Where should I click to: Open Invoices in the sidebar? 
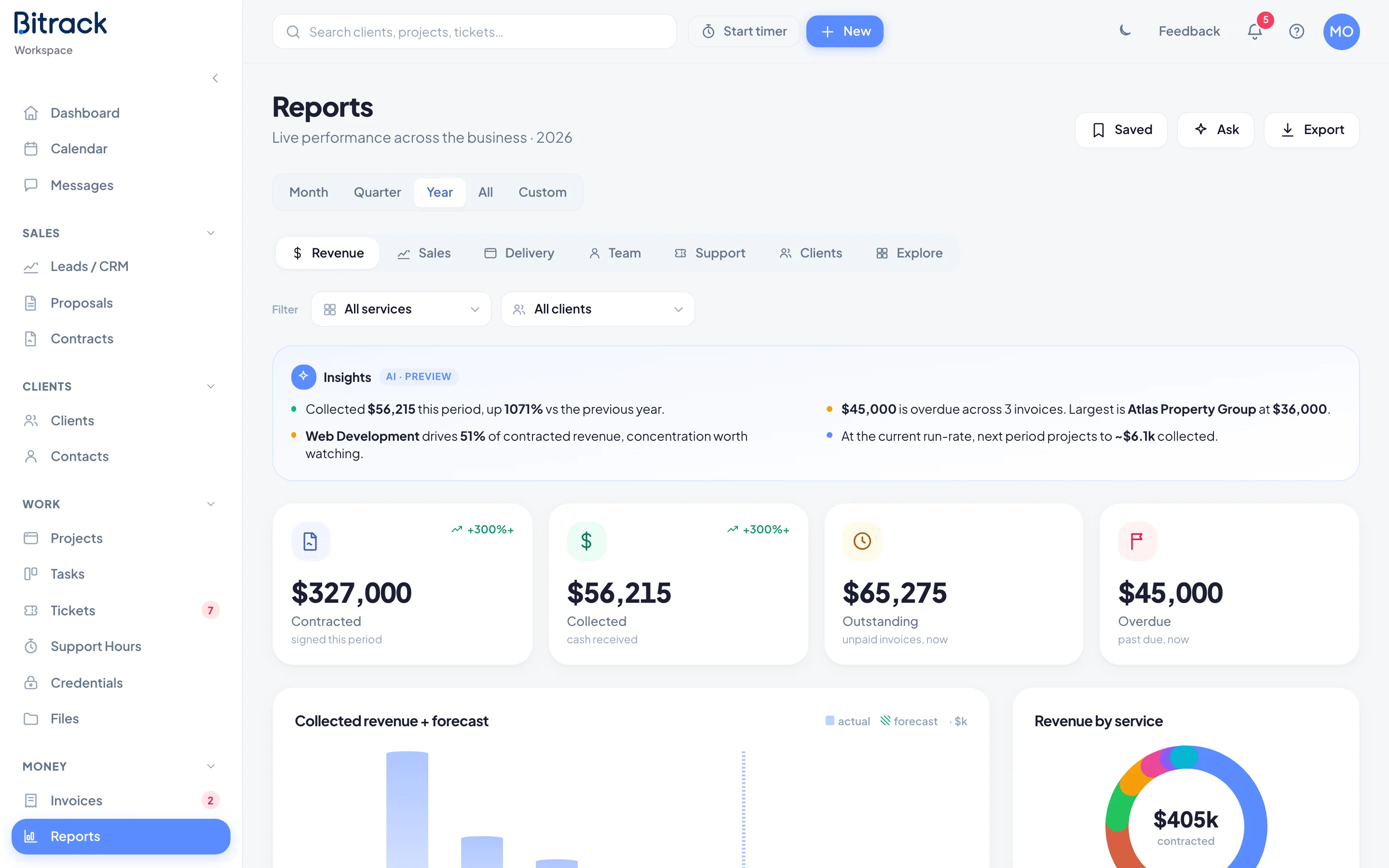pyautogui.click(x=121, y=800)
